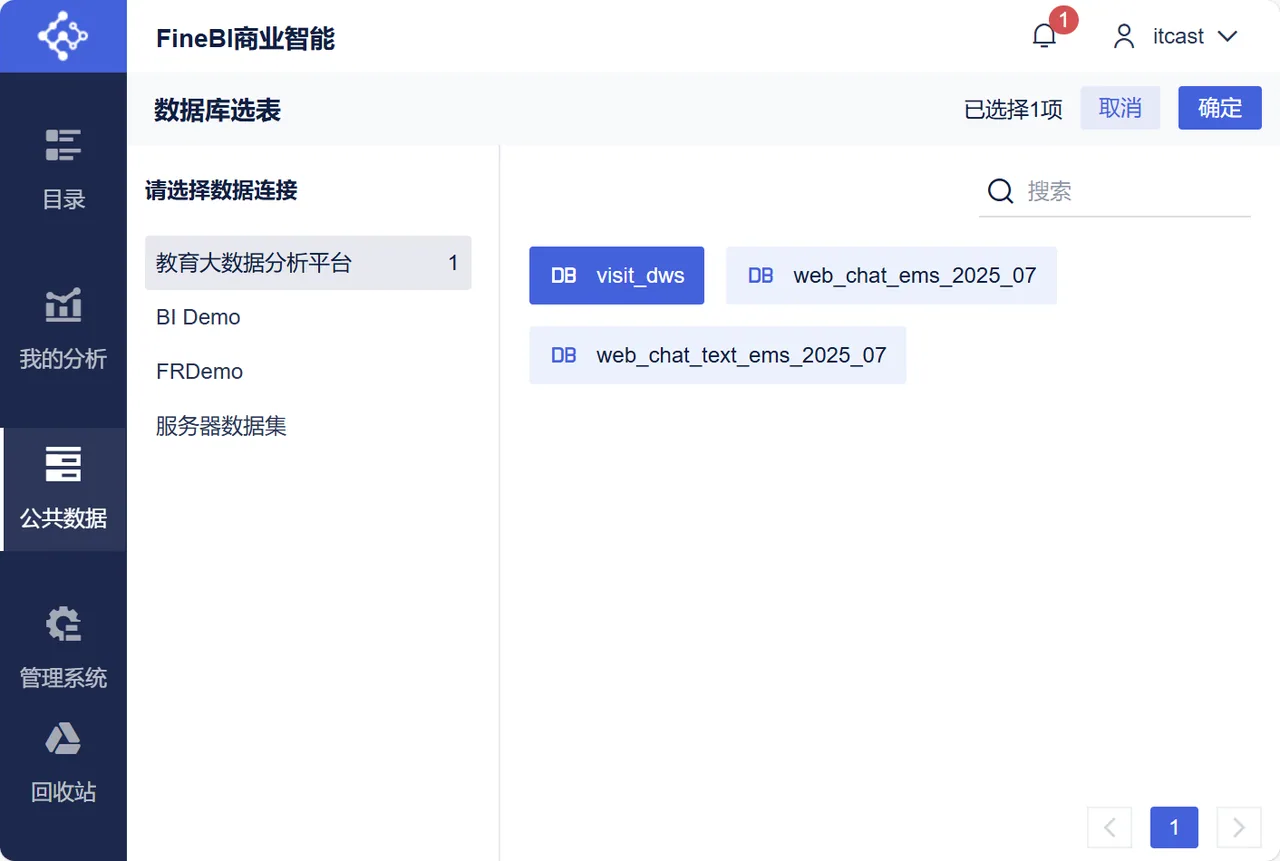Select 服务器数据集 connection

[x=308, y=426]
